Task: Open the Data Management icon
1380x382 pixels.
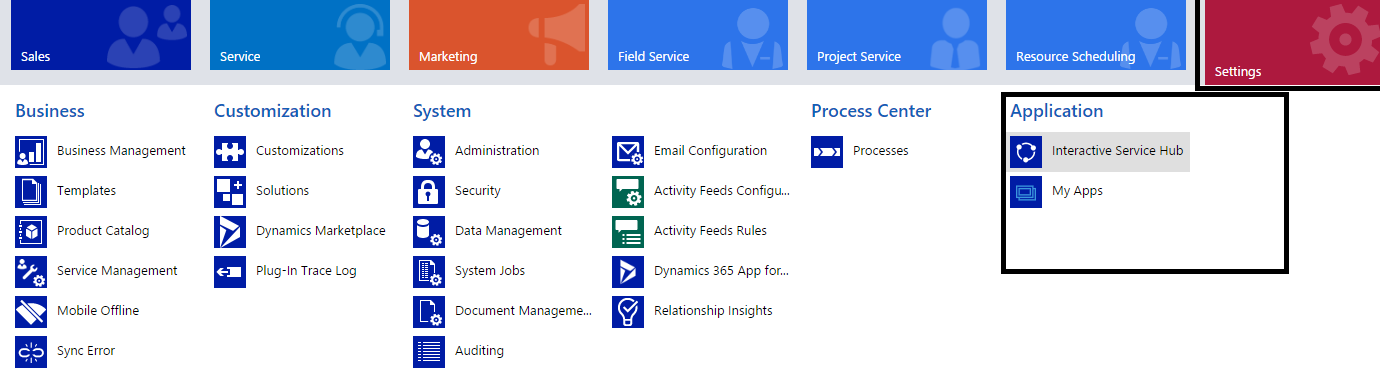Action: [x=429, y=231]
